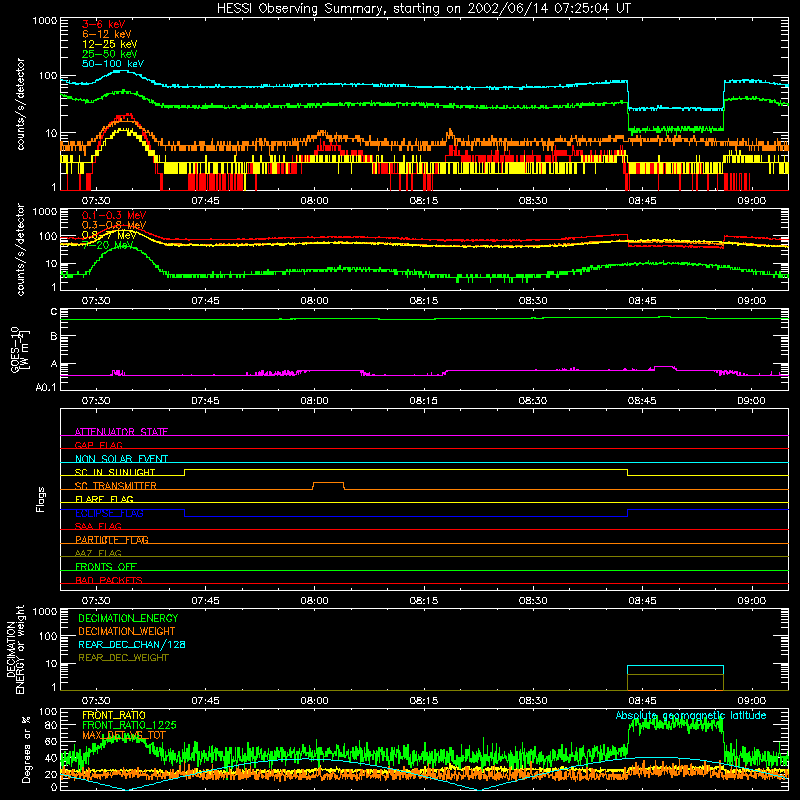Select the FRONT_RATIO_1225 legend label
This screenshot has height=800, width=800.
pyautogui.click(x=129, y=725)
